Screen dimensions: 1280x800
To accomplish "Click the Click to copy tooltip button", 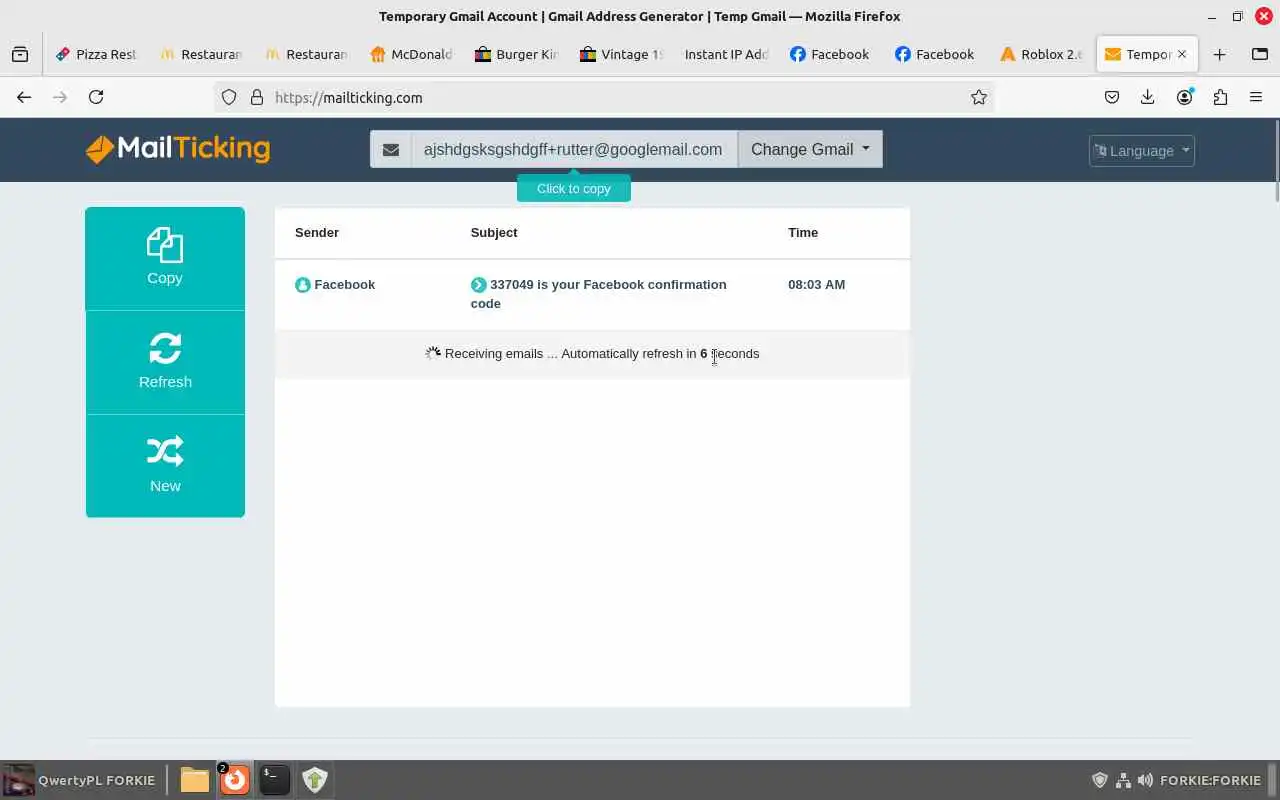I will [x=574, y=188].
